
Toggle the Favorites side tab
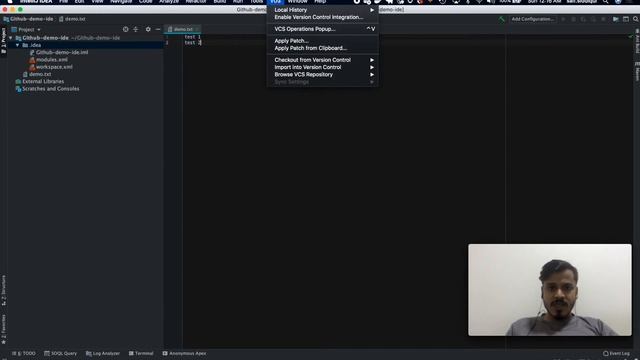click(x=4, y=329)
